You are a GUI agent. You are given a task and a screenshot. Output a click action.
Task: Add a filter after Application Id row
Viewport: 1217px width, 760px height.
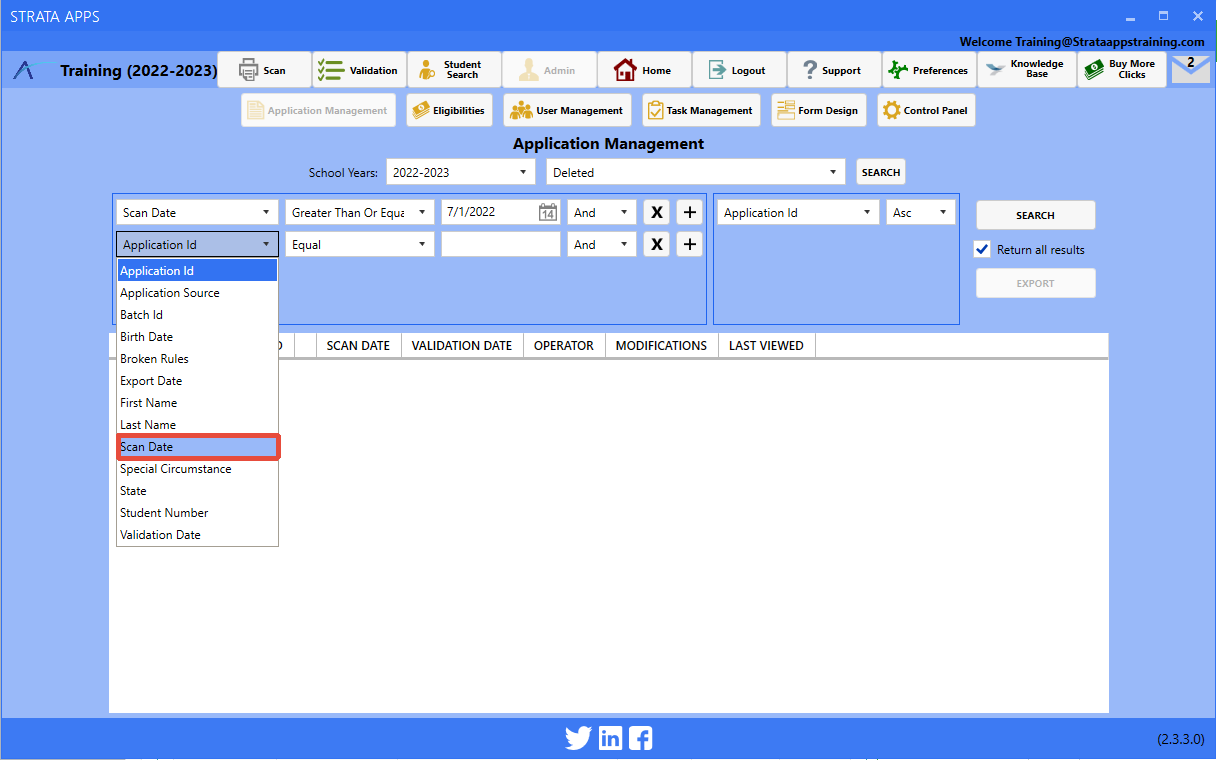coord(689,244)
